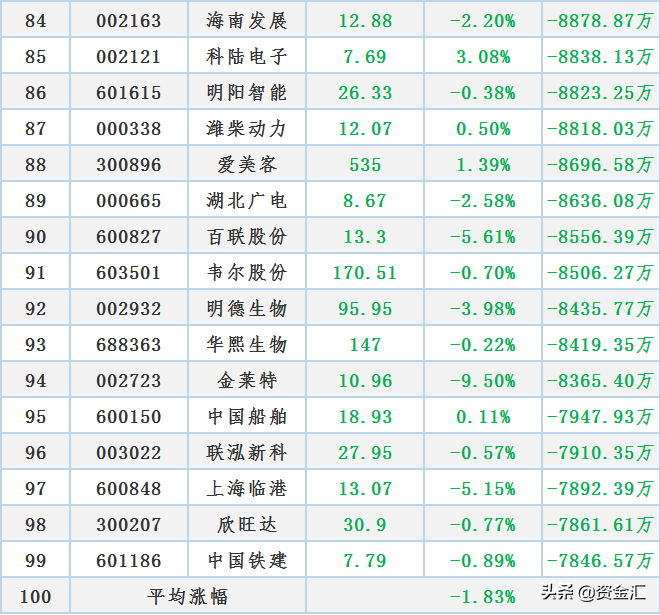Image resolution: width=660 pixels, height=615 pixels.
Task: Select the fund flow -8818.03万
Action: click(x=600, y=129)
